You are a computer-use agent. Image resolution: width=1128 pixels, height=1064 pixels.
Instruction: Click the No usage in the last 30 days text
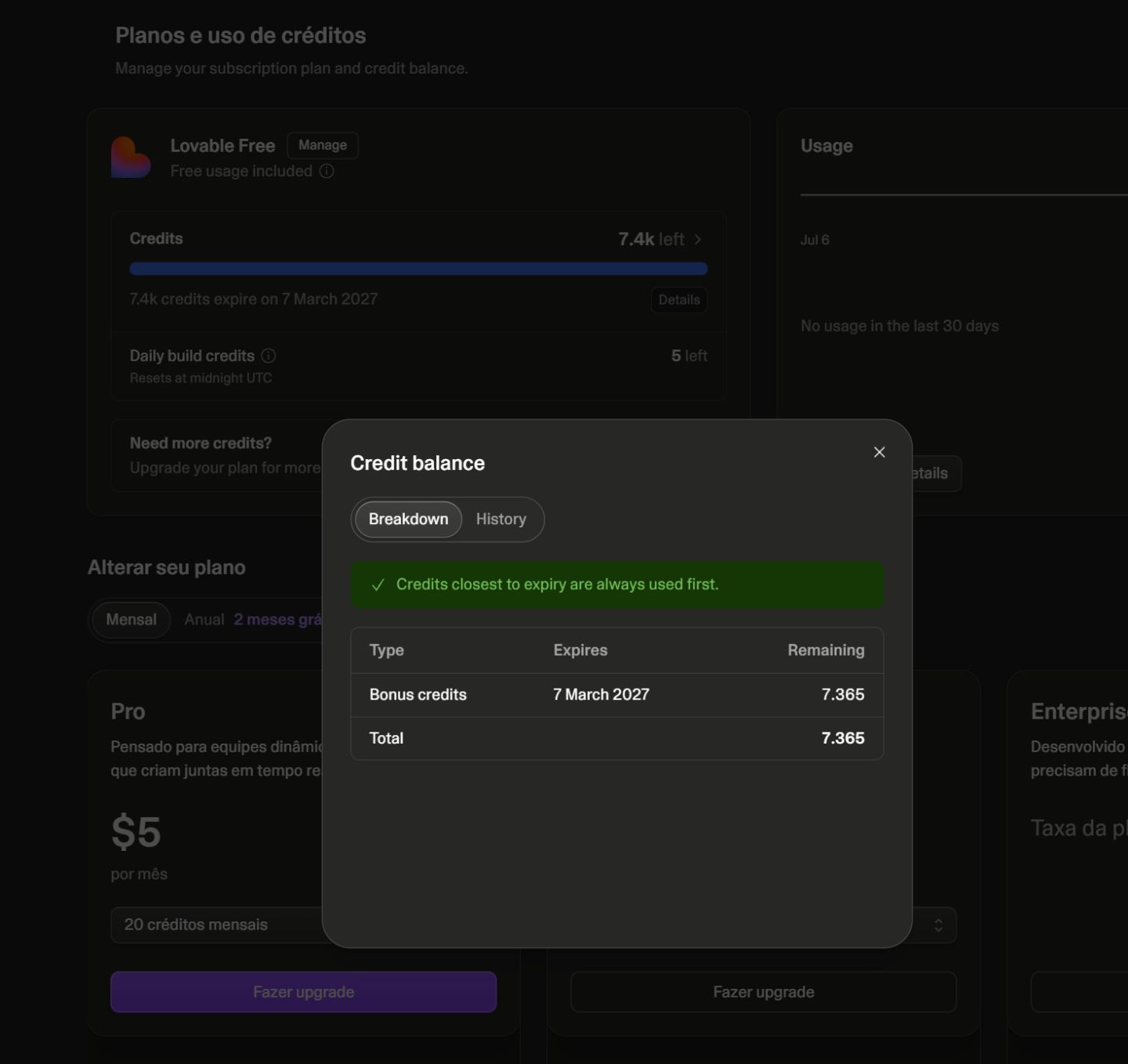coord(899,326)
